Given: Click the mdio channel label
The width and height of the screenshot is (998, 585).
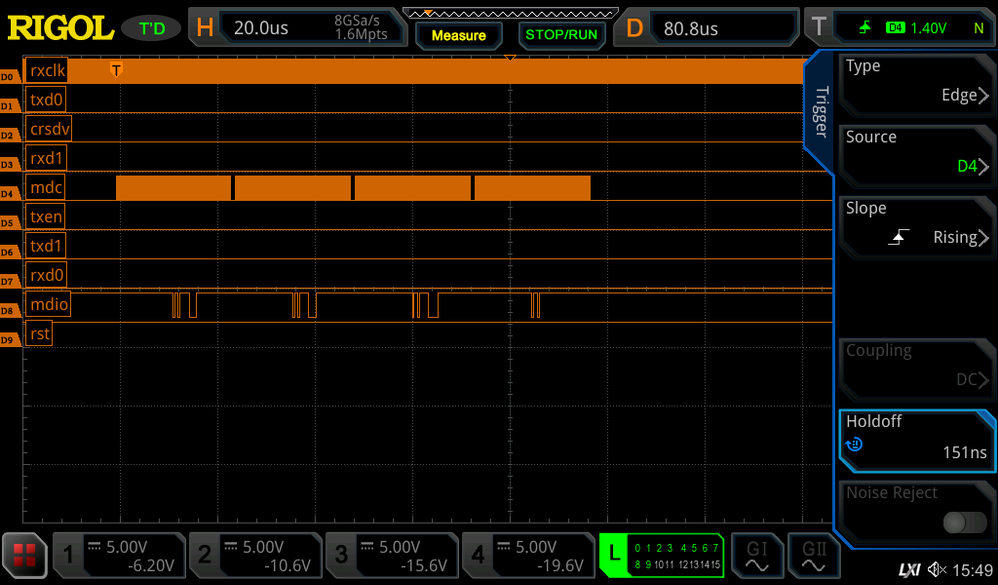Looking at the screenshot, I should tap(48, 304).
